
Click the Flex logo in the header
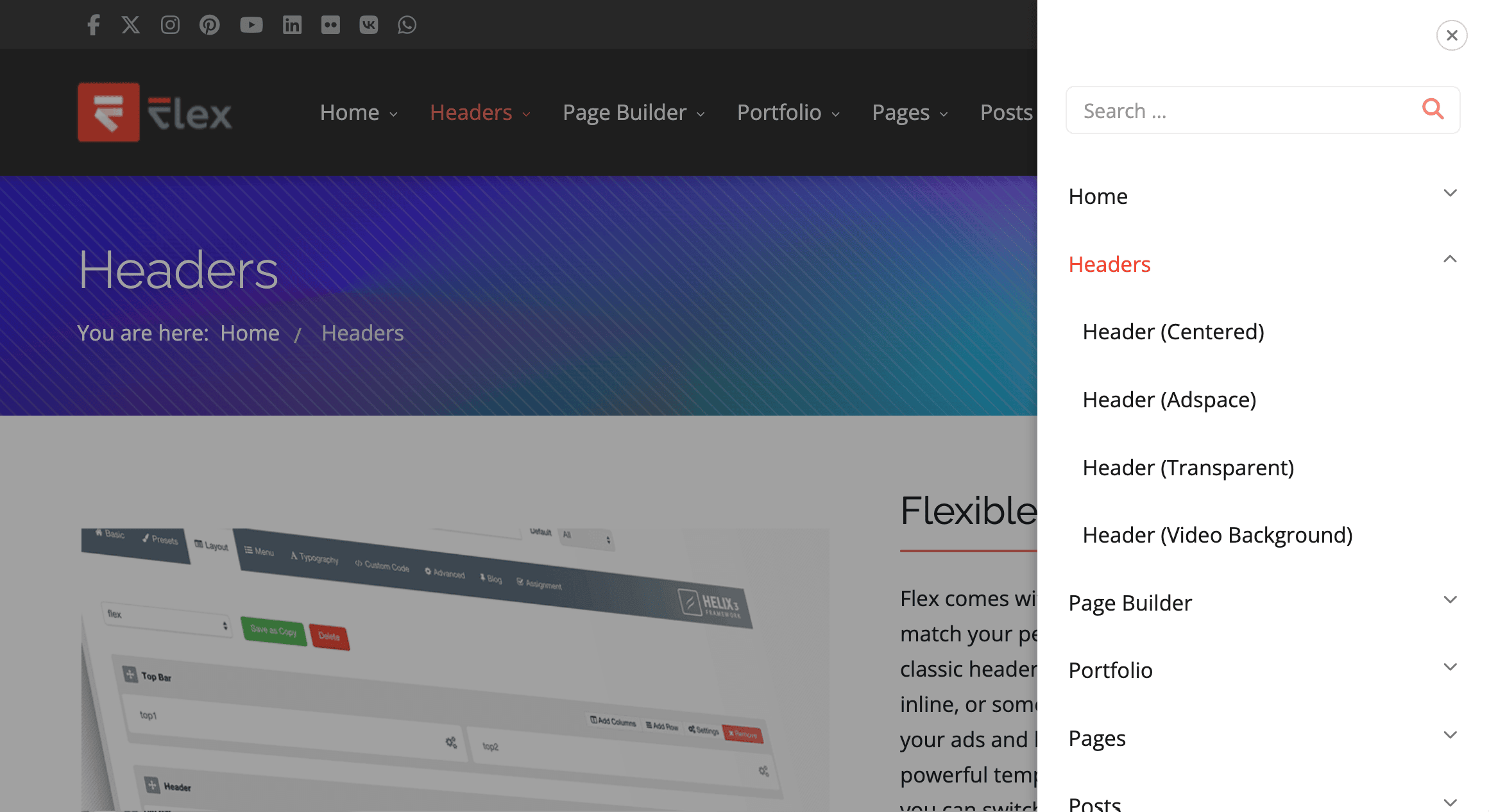pyautogui.click(x=154, y=112)
